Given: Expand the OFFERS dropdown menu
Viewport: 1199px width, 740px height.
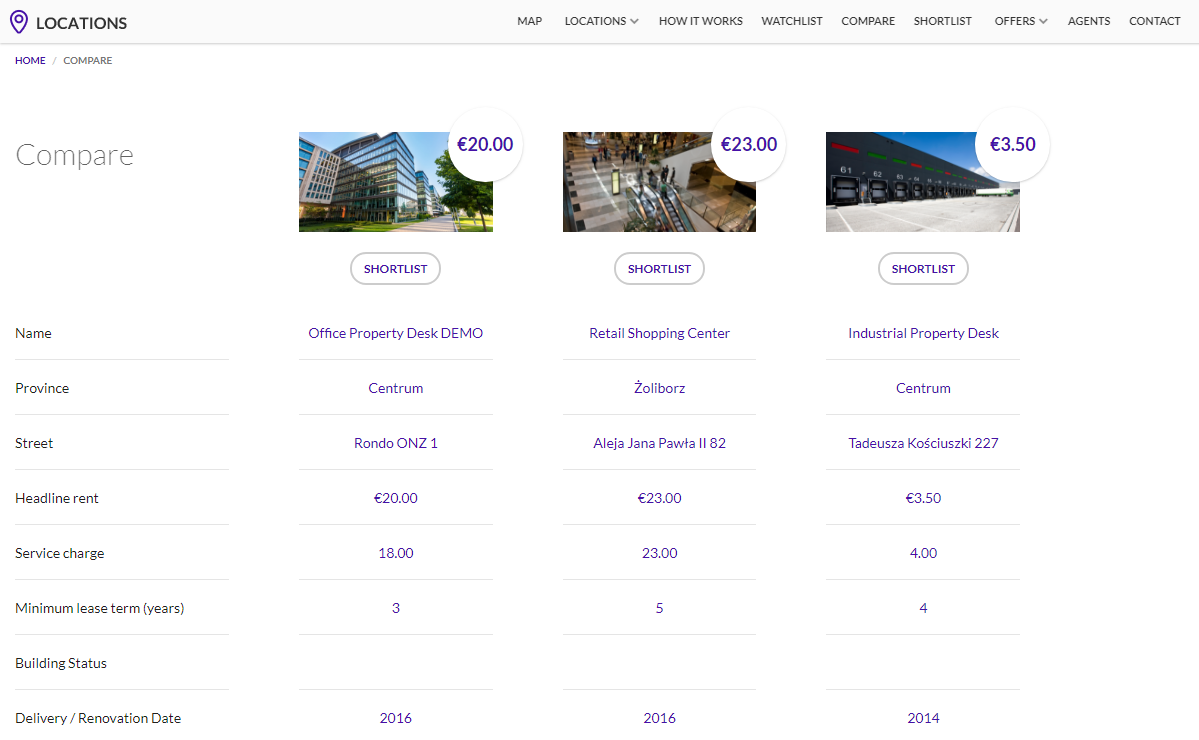Looking at the screenshot, I should [1021, 21].
